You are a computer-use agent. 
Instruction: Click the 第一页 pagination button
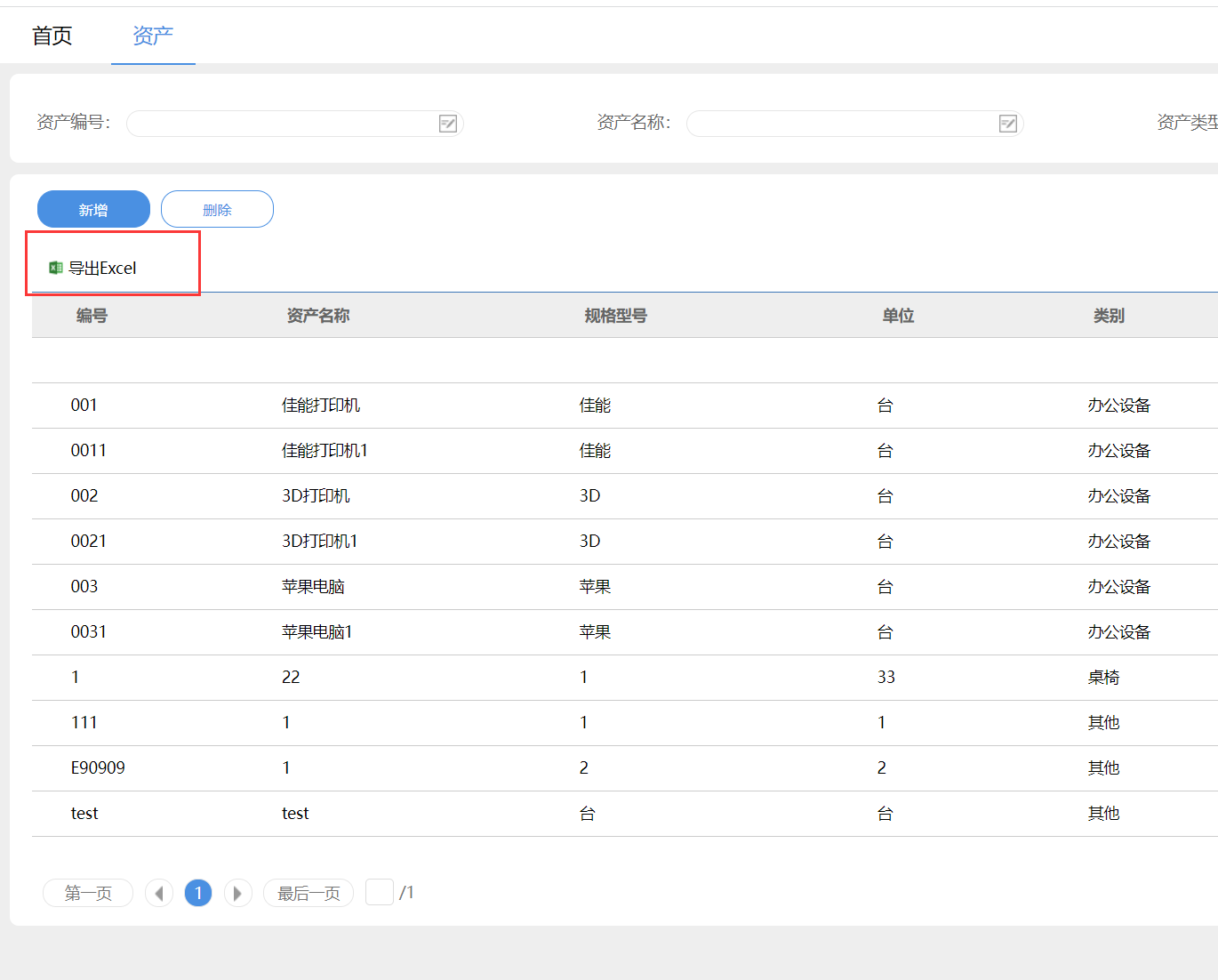click(x=88, y=893)
